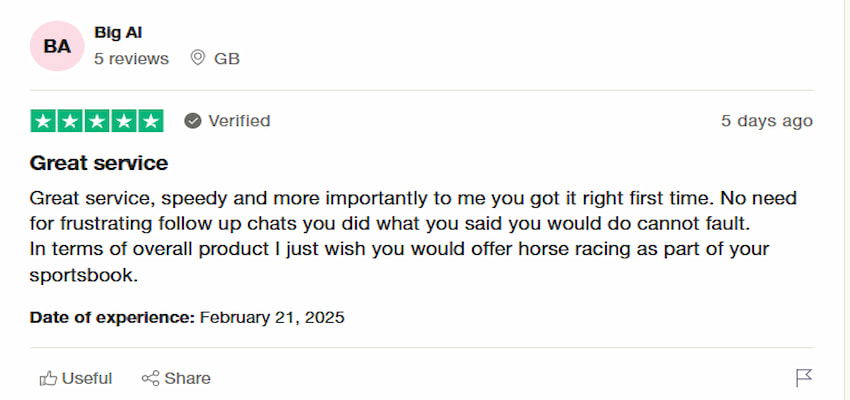Click the second green rating star
The width and height of the screenshot is (850, 400).
70,121
